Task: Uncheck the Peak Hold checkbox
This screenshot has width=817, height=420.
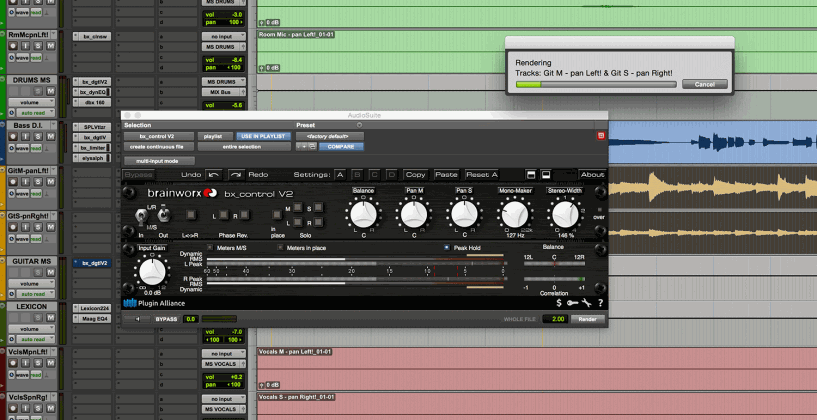Action: coord(447,248)
